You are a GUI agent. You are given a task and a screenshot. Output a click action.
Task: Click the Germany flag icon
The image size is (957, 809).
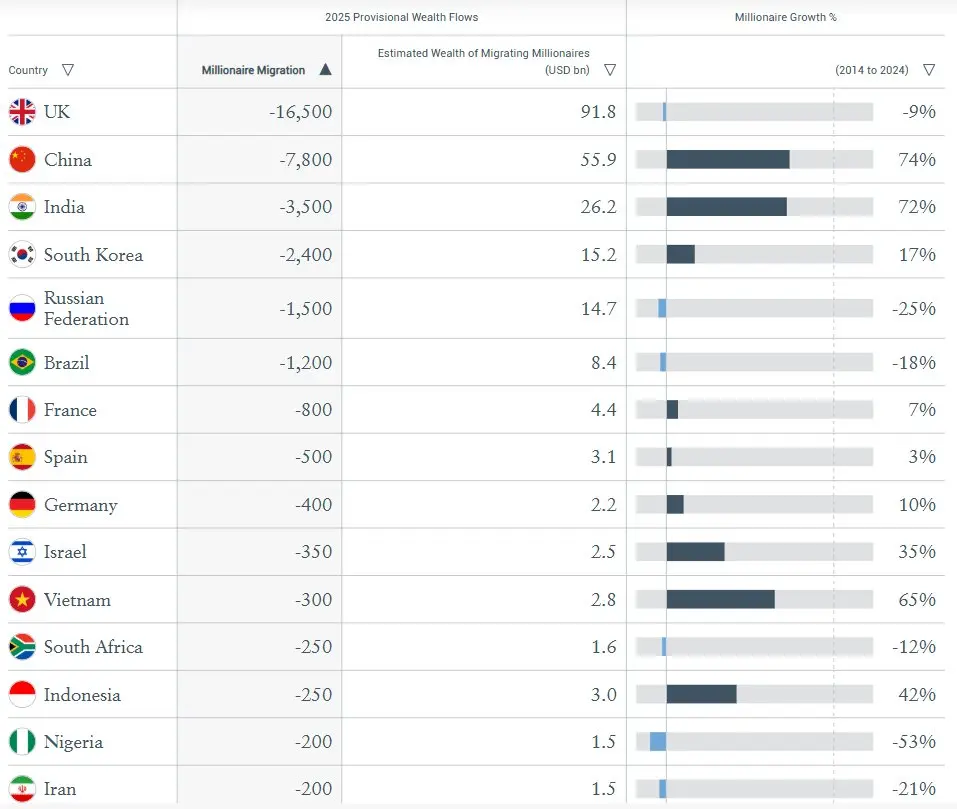click(x=22, y=505)
